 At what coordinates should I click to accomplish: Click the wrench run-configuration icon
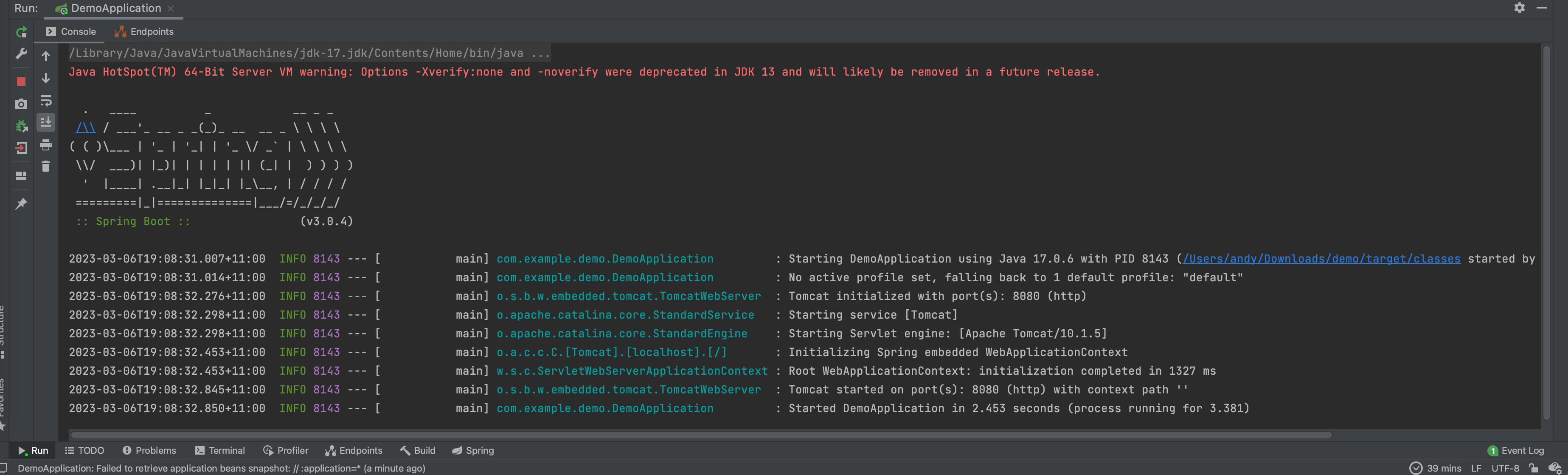tap(21, 54)
